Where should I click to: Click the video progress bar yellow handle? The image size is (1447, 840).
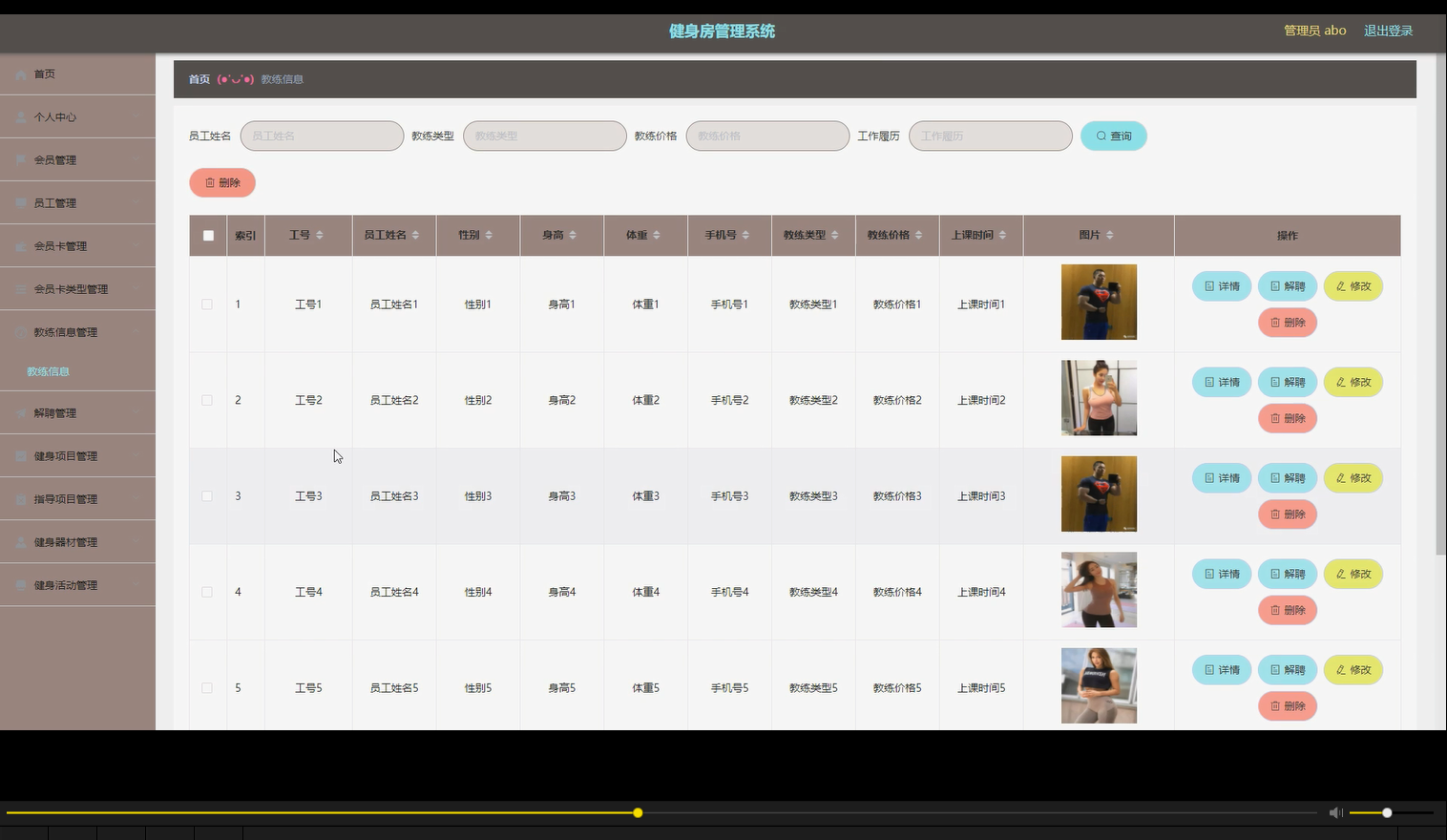tap(638, 813)
